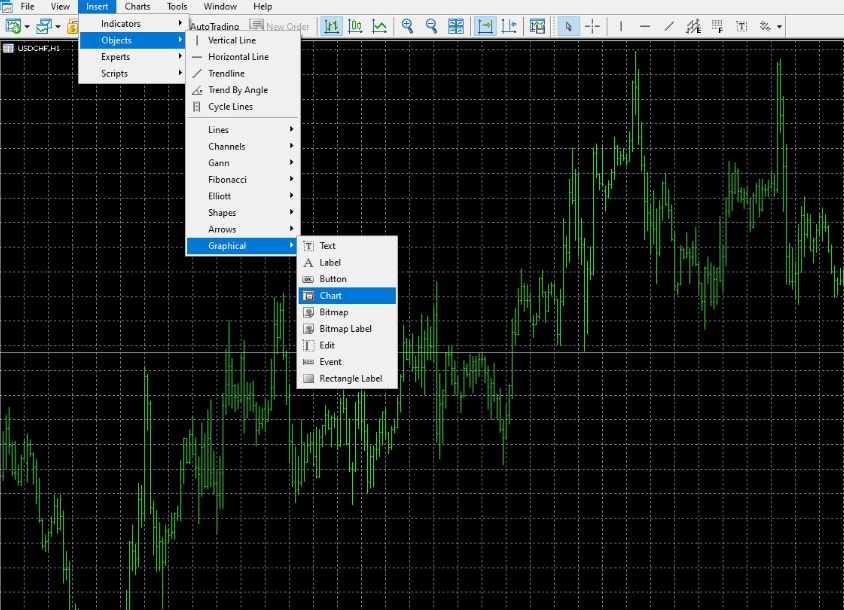
Task: Click the Zoom In magnifier
Action: pyautogui.click(x=407, y=26)
